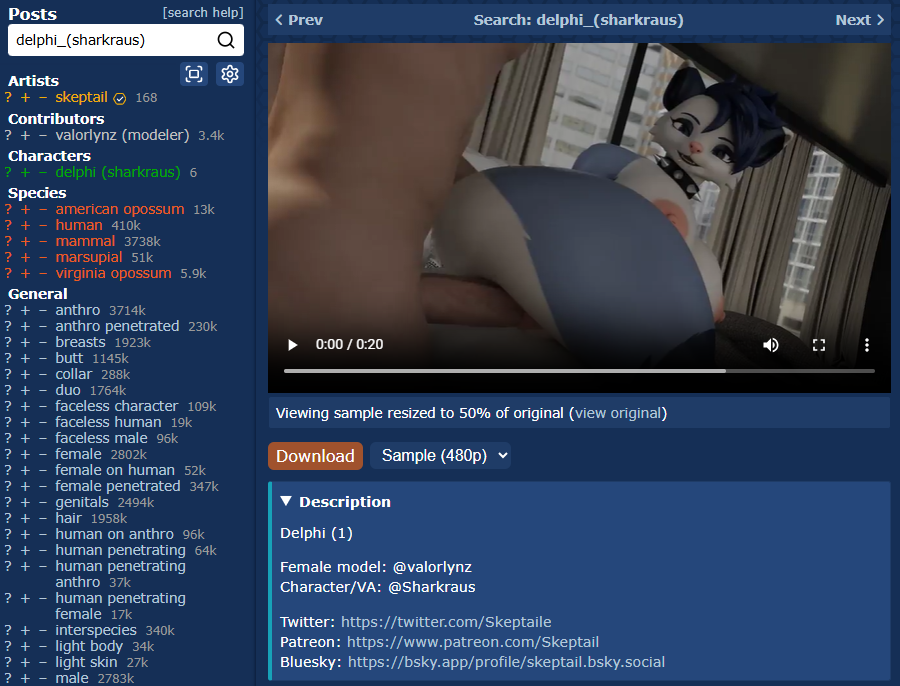Open the marsupial species tag
Image resolution: width=900 pixels, height=686 pixels.
pos(89,257)
